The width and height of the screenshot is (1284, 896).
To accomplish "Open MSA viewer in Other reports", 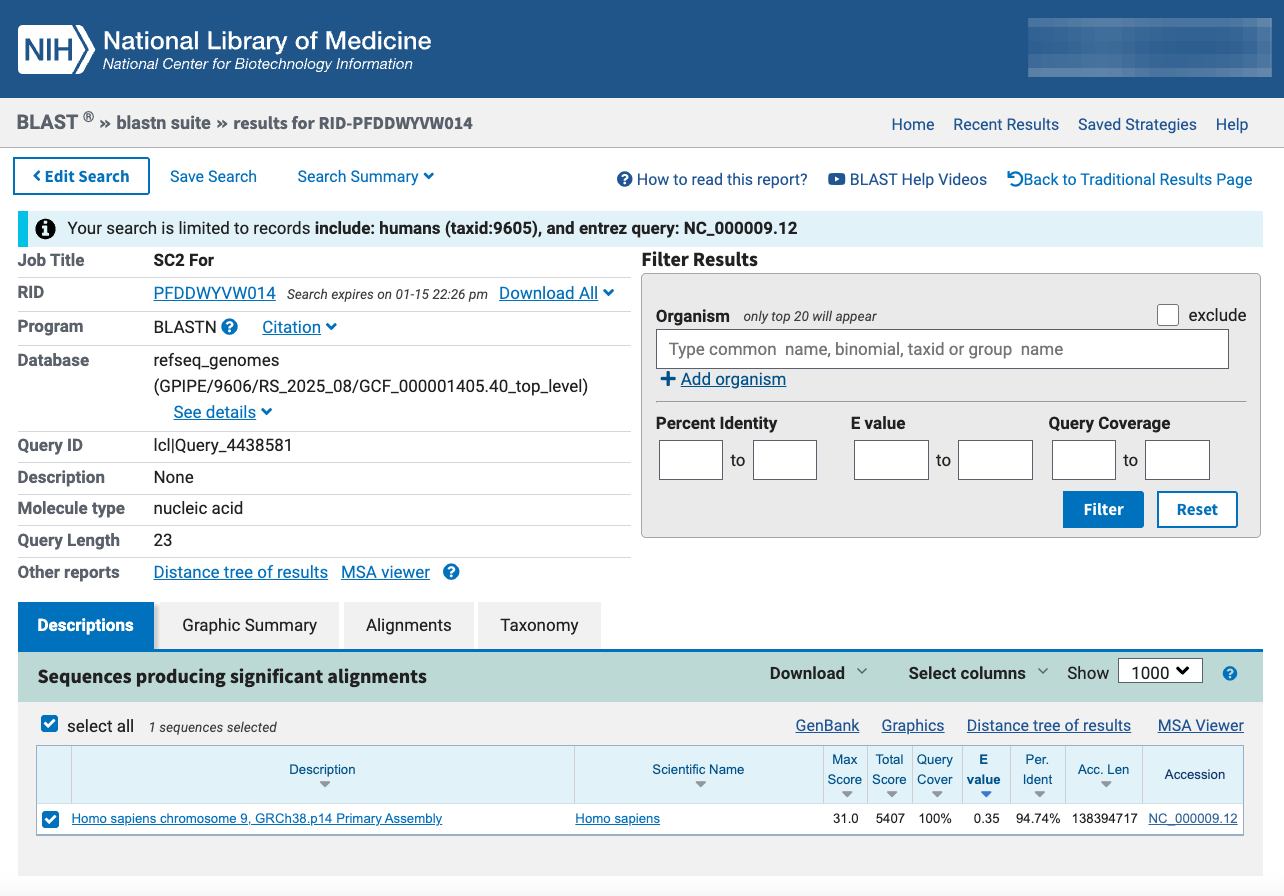I will [x=385, y=572].
